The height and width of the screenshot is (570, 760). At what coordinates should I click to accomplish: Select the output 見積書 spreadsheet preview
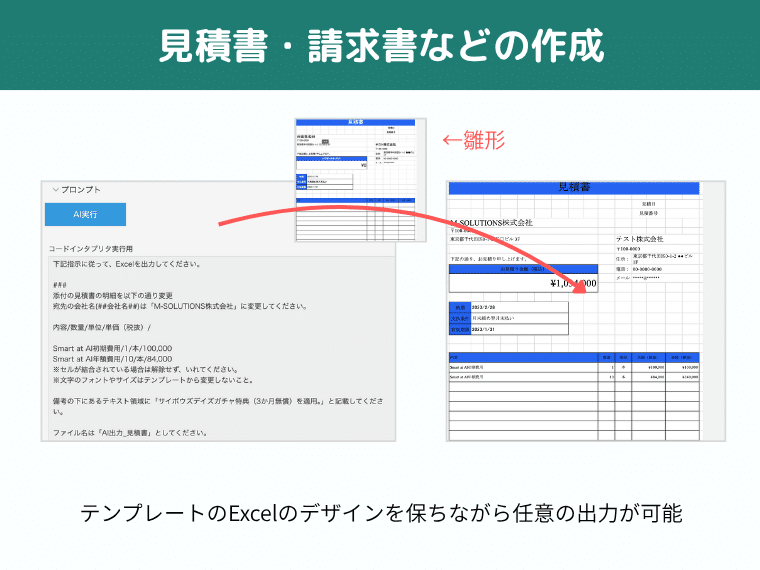click(586, 310)
